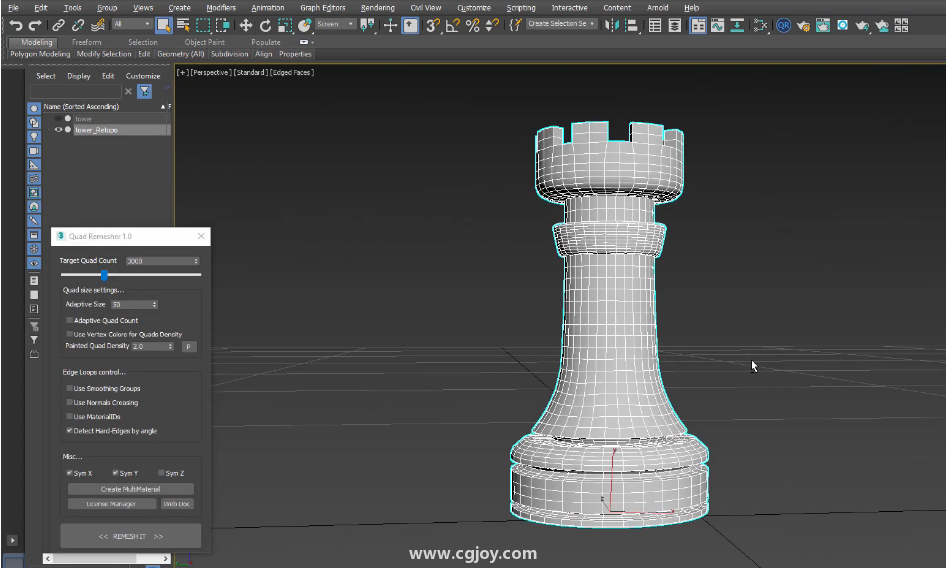
Task: Open the Curve Editor icon
Action: [717, 25]
